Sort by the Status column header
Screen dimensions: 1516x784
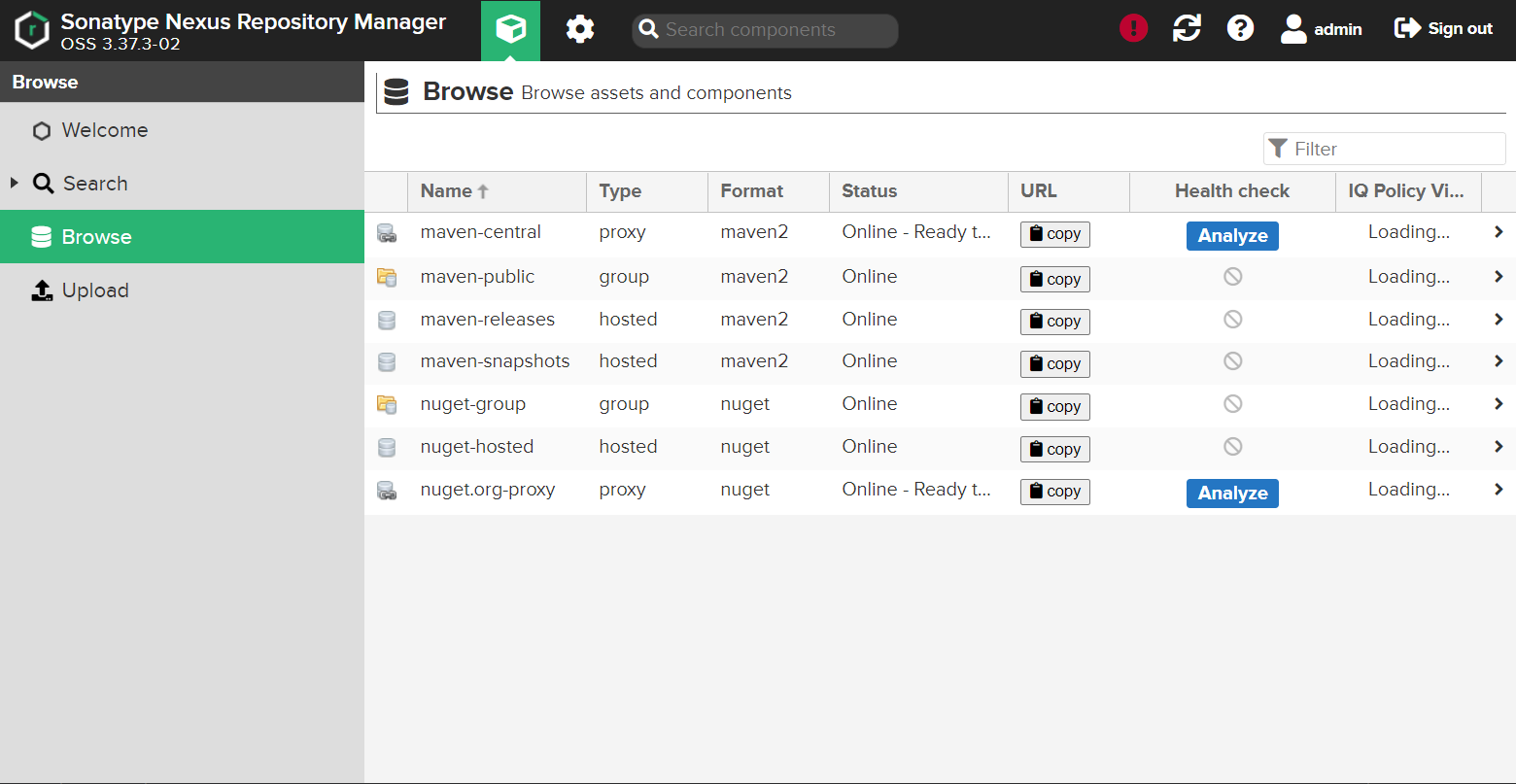tap(918, 191)
